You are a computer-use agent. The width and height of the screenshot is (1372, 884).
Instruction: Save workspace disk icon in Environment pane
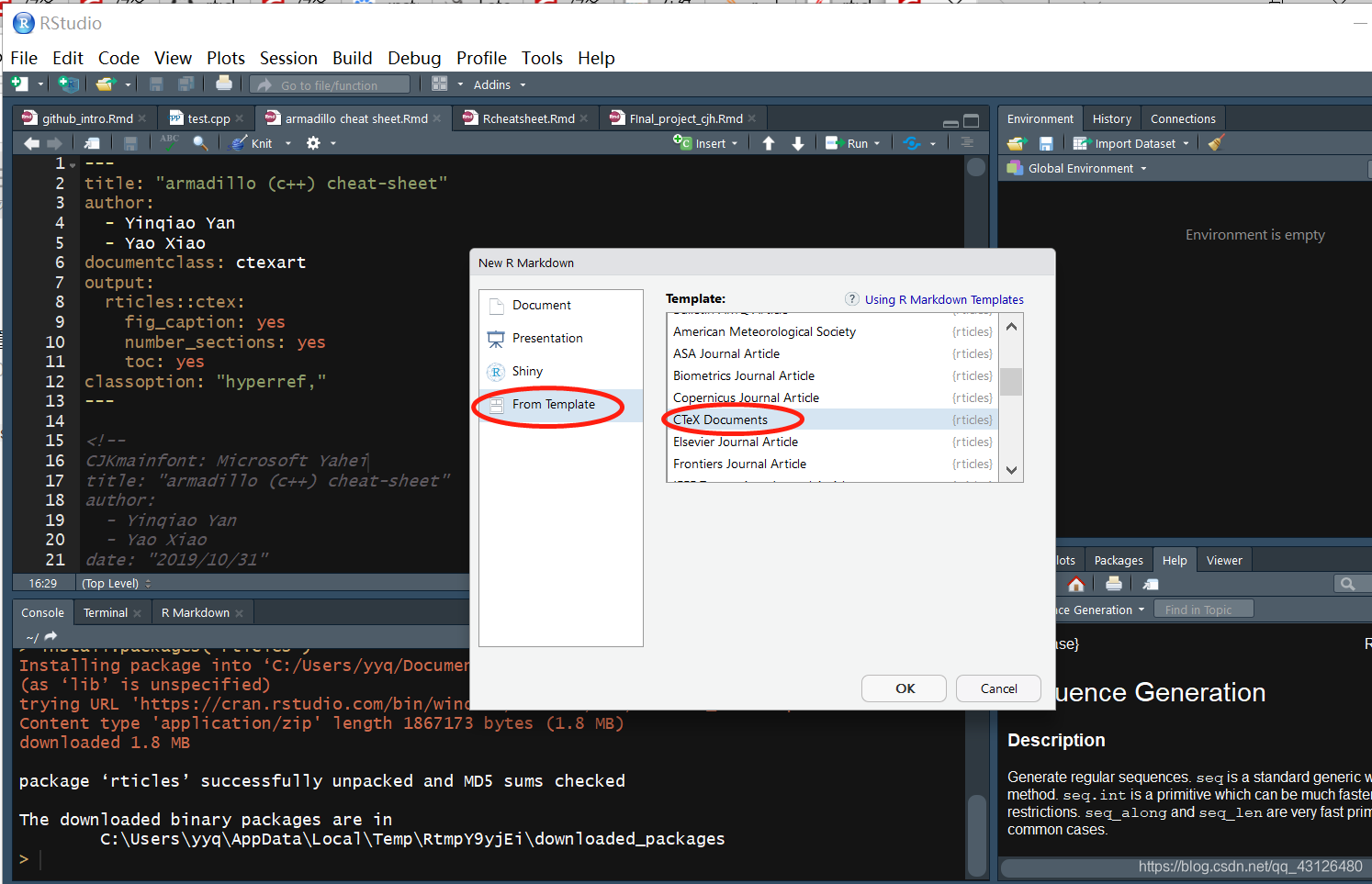(x=1046, y=143)
